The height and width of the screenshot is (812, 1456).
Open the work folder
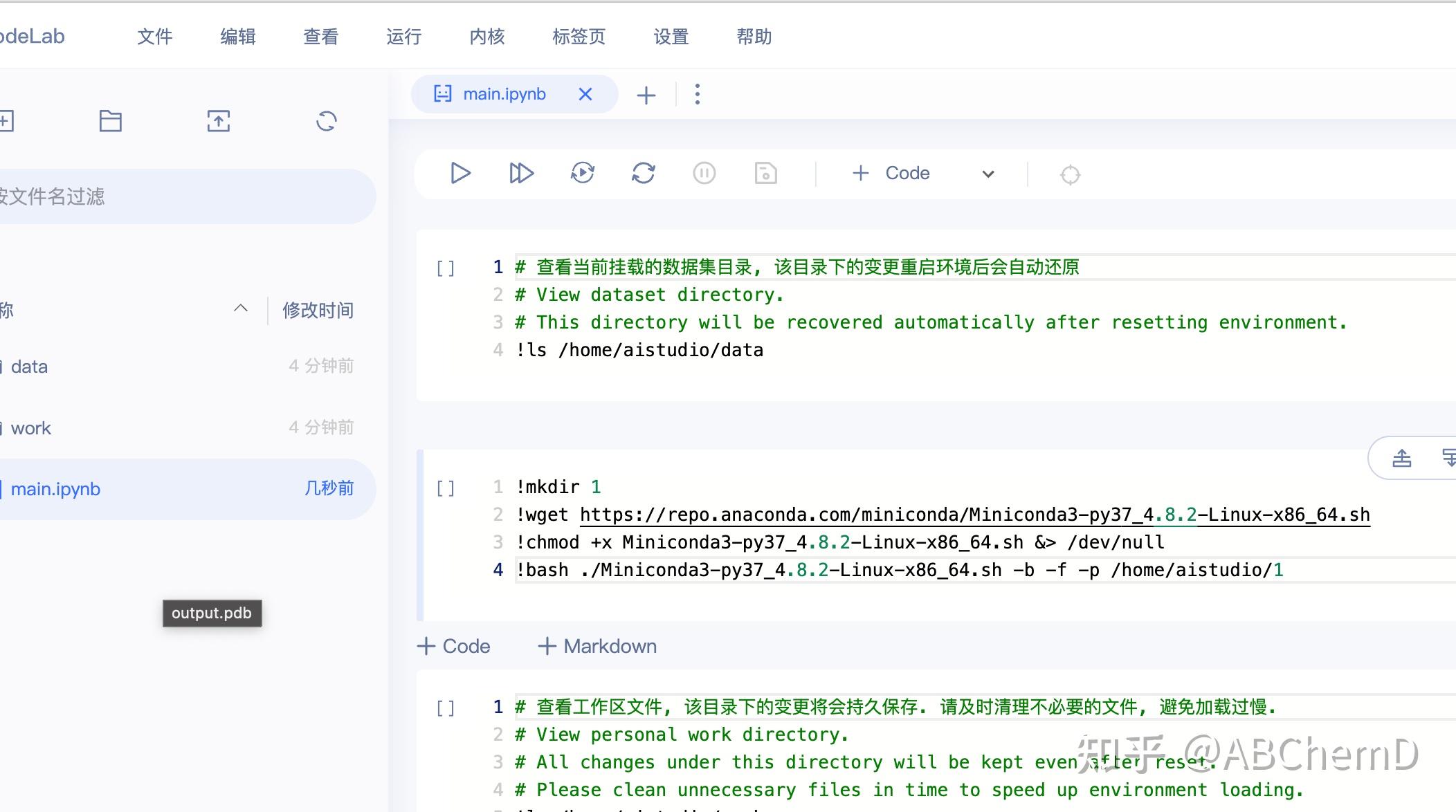(31, 428)
